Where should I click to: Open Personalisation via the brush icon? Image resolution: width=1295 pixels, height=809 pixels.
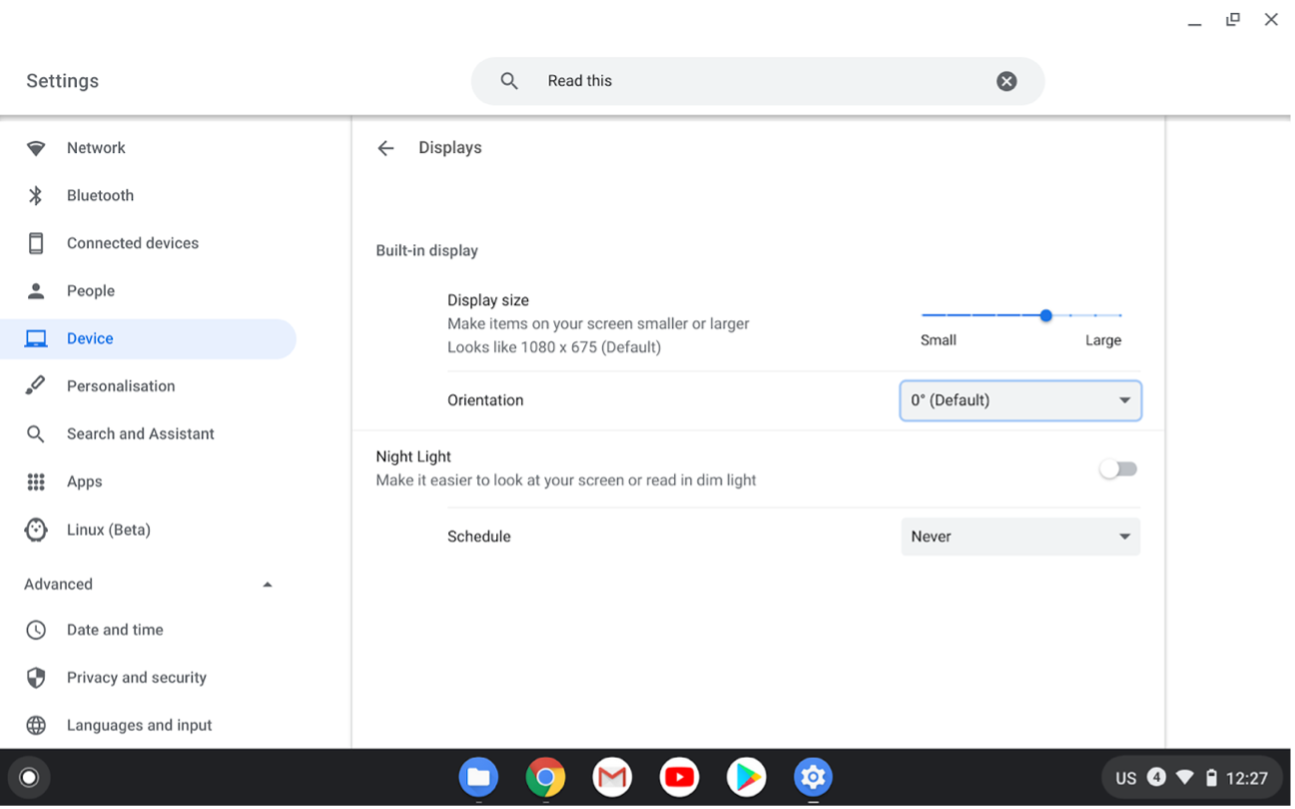[36, 385]
